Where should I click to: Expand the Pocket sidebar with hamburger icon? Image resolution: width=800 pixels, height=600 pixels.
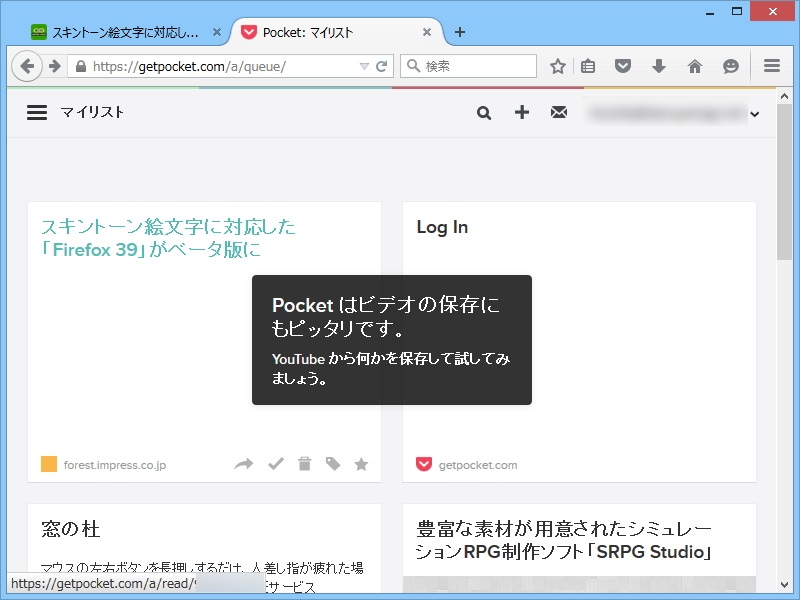pos(35,113)
